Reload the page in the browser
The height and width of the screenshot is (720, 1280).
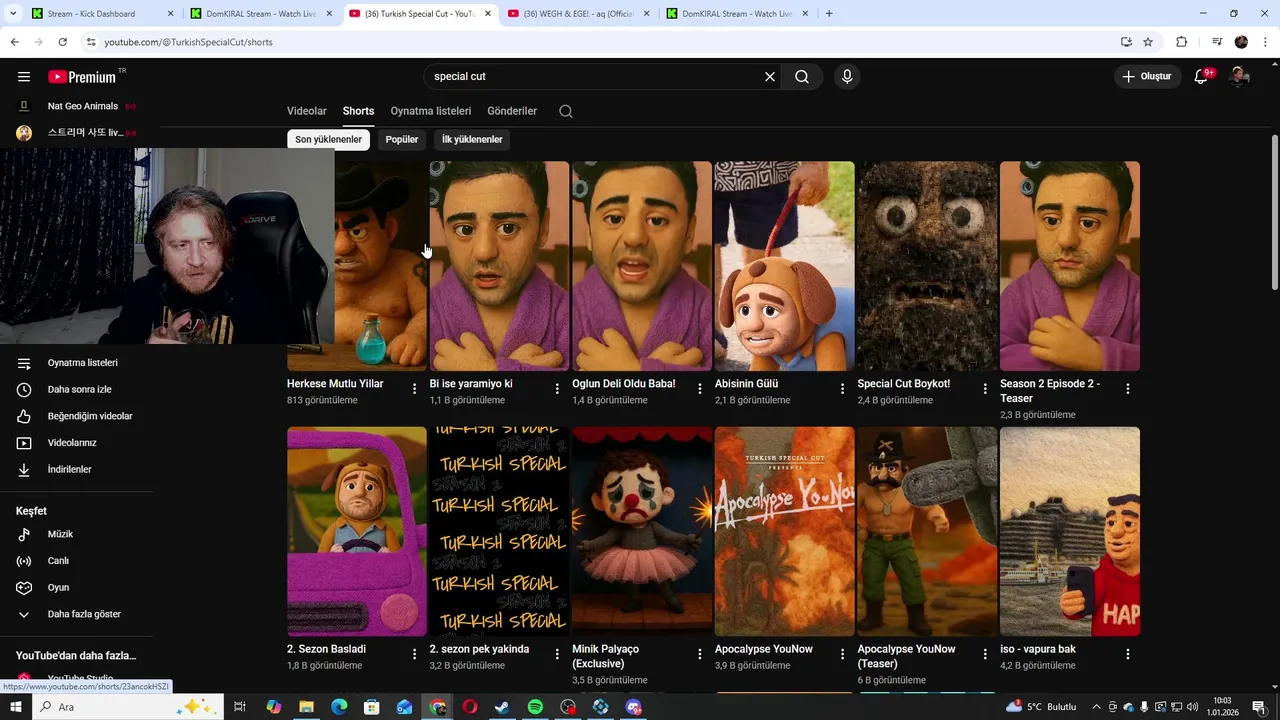pyautogui.click(x=62, y=42)
